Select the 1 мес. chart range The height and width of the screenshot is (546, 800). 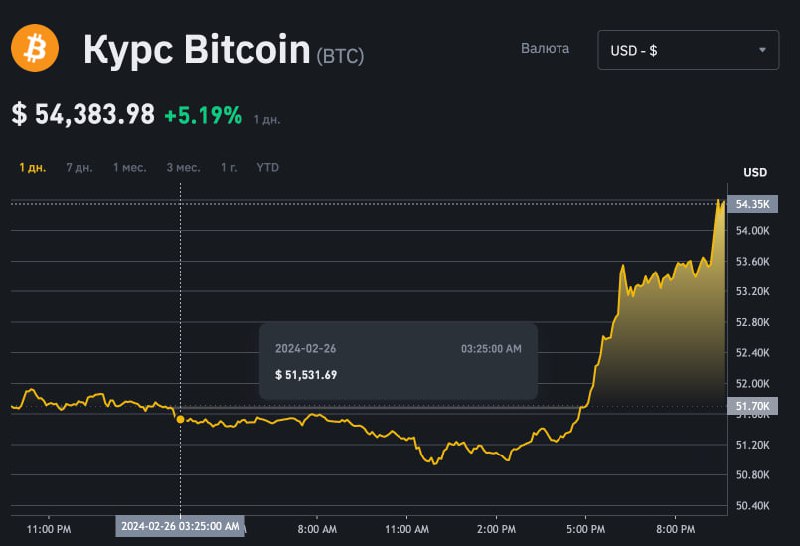point(129,167)
